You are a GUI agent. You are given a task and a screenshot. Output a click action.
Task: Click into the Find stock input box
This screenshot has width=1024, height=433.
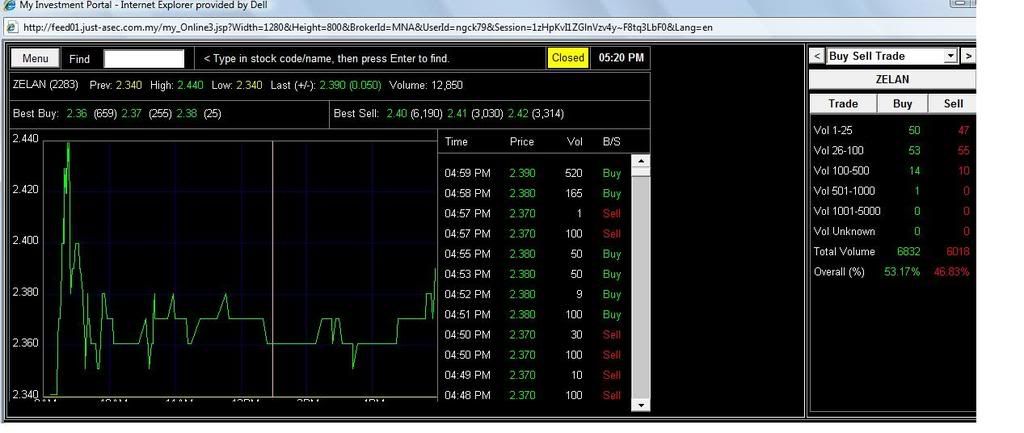pos(144,59)
